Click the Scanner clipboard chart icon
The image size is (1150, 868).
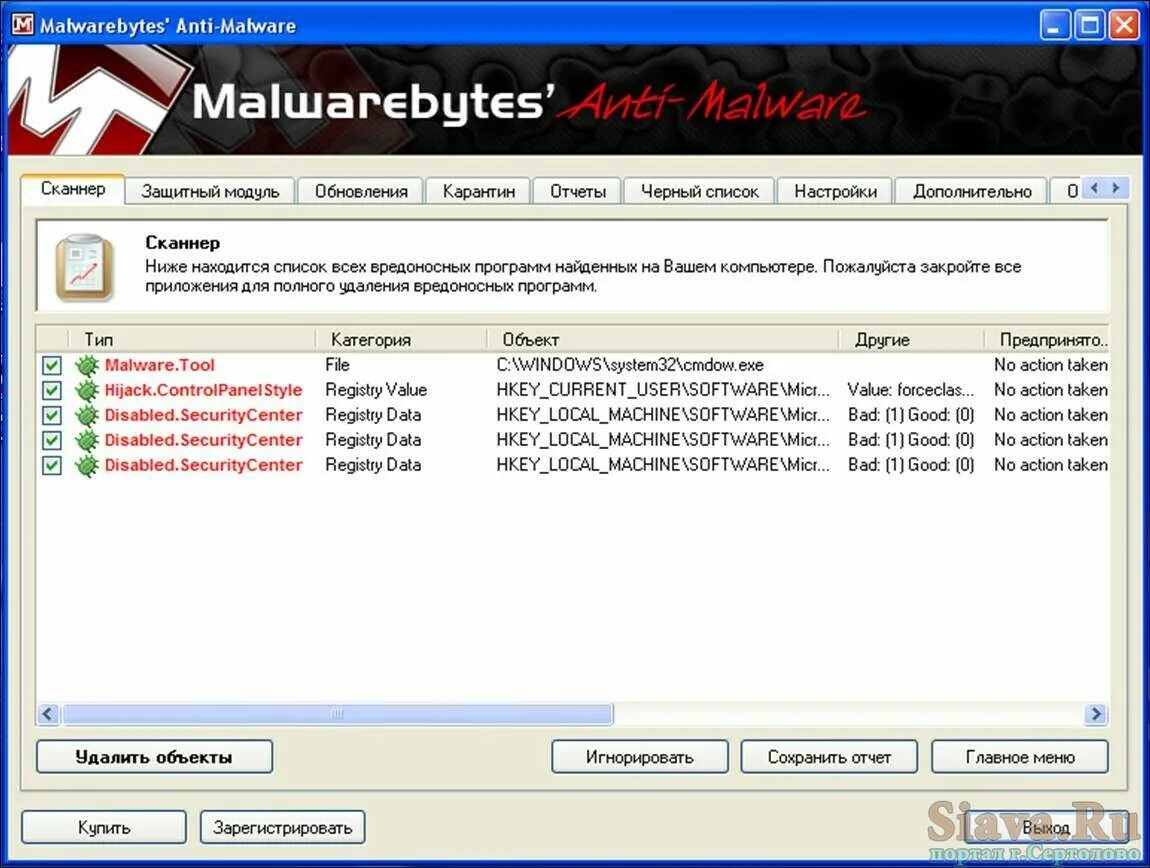pos(84,268)
